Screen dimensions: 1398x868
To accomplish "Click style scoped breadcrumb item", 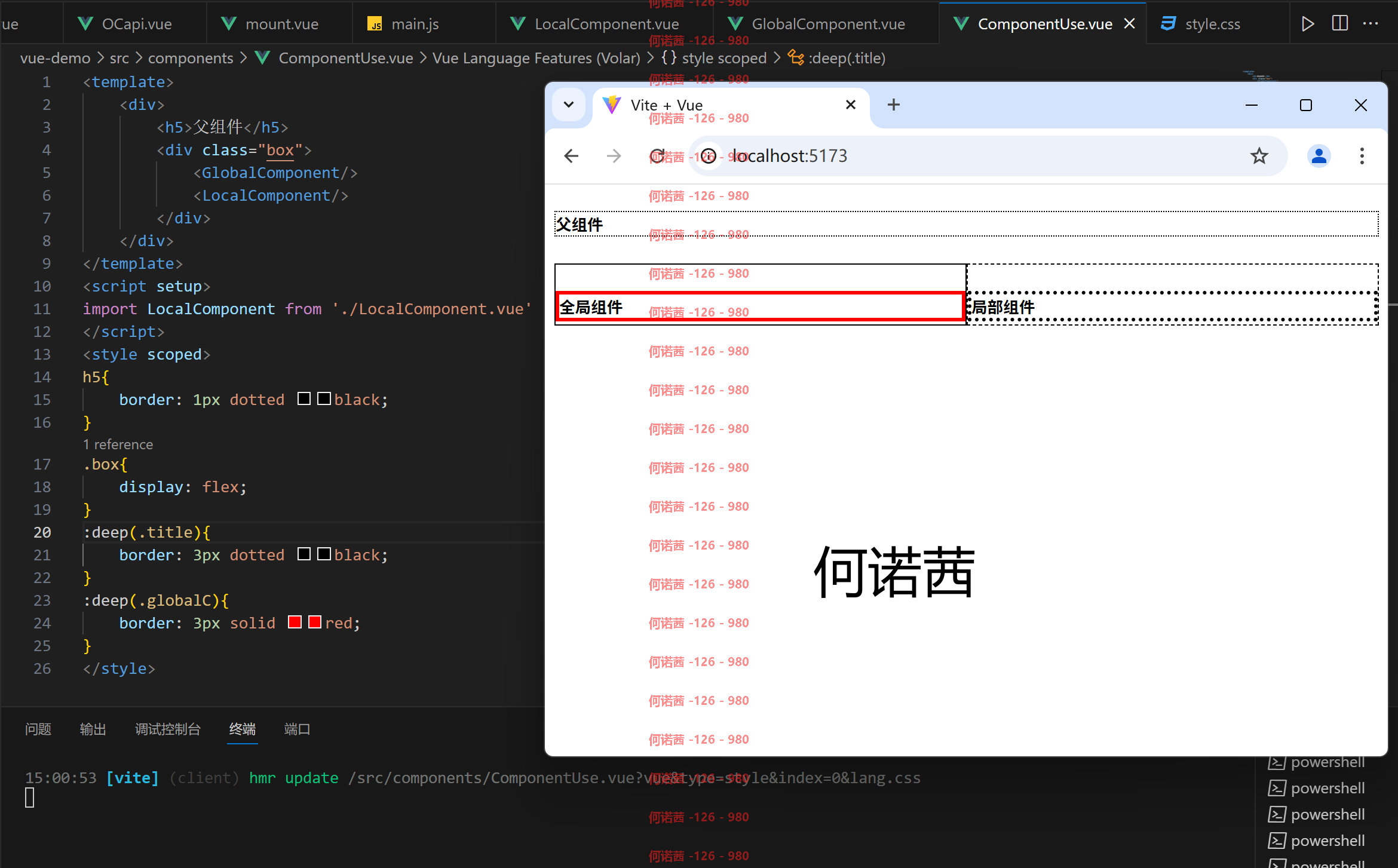I will [724, 58].
